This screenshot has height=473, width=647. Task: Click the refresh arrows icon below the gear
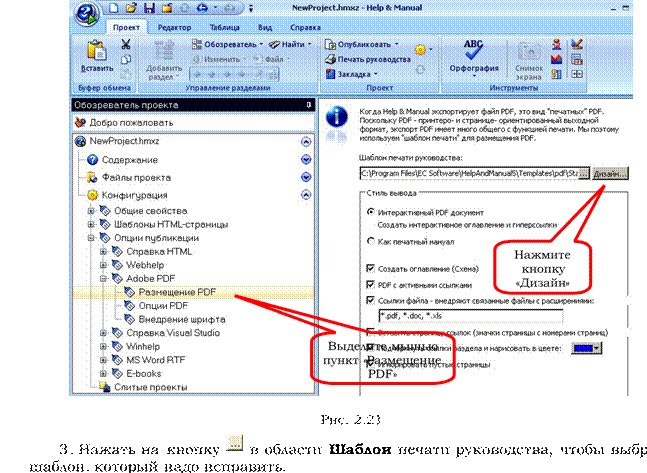click(x=420, y=69)
